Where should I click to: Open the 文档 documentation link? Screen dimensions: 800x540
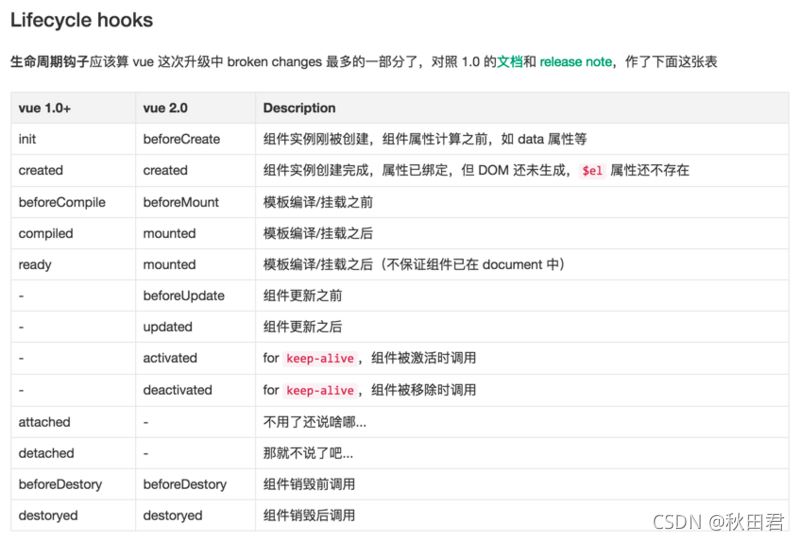point(510,62)
